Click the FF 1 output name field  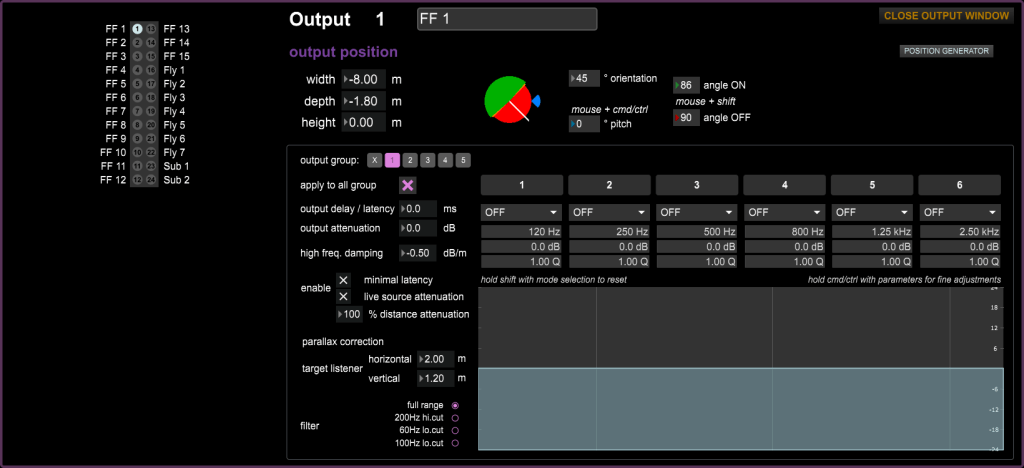click(x=506, y=20)
